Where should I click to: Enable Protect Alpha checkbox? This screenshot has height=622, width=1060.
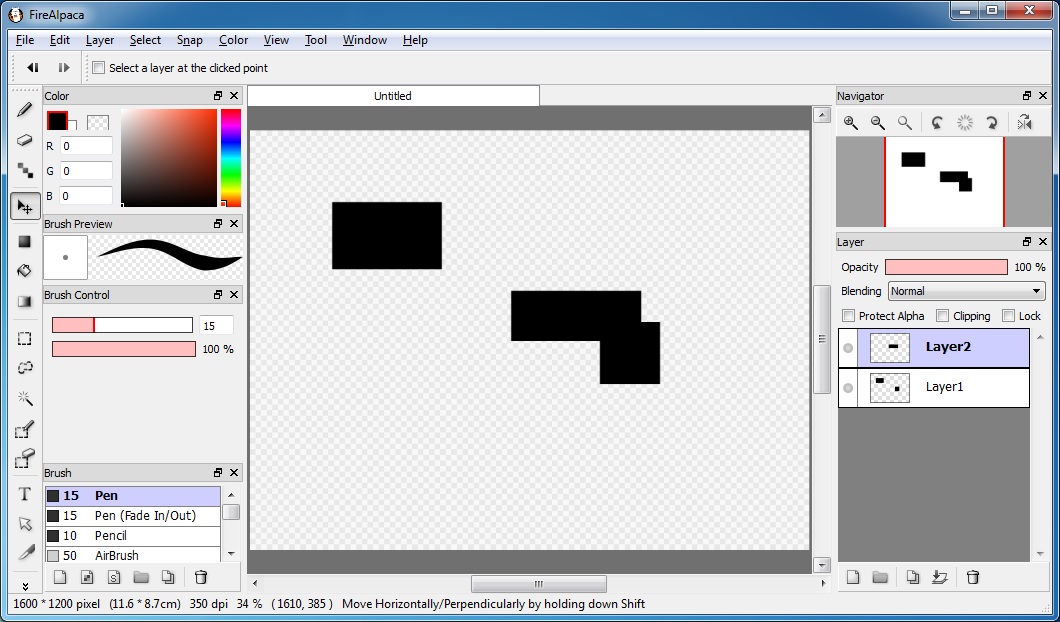pyautogui.click(x=848, y=316)
